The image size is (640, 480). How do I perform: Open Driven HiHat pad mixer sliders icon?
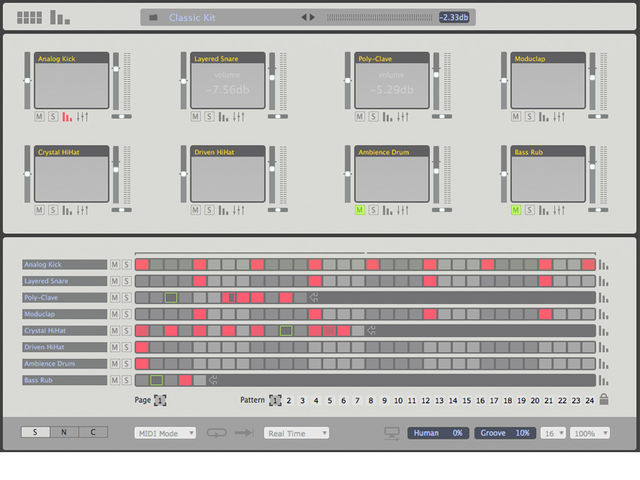(x=239, y=211)
